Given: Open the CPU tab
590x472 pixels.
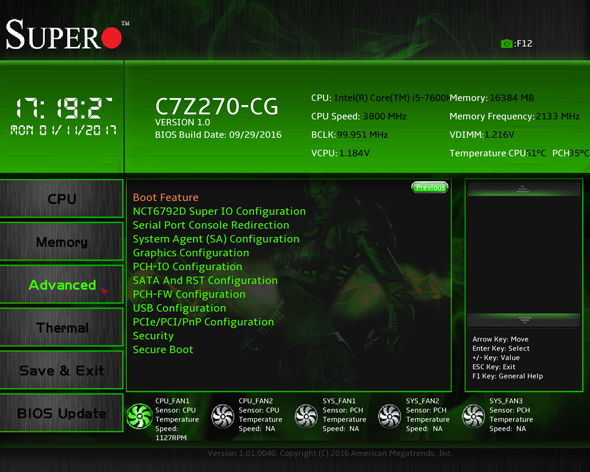Looking at the screenshot, I should (x=61, y=199).
